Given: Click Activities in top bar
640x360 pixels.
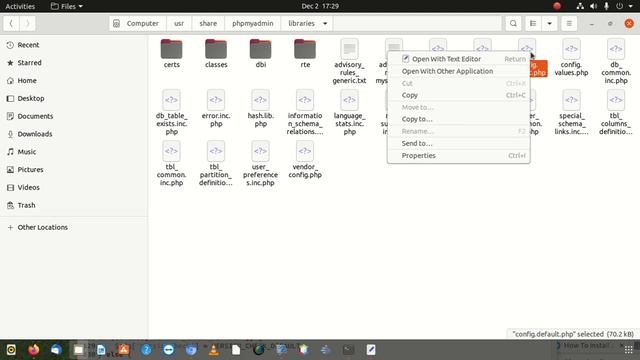Looking at the screenshot, I should (20, 6).
